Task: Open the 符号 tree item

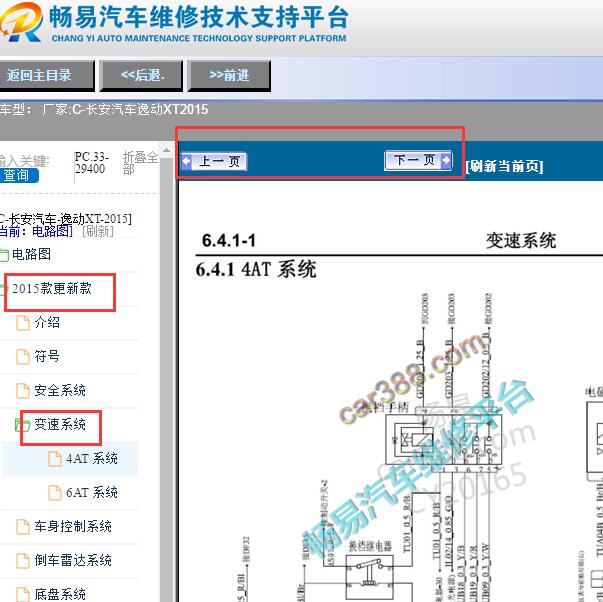Action: pyautogui.click(x=47, y=356)
